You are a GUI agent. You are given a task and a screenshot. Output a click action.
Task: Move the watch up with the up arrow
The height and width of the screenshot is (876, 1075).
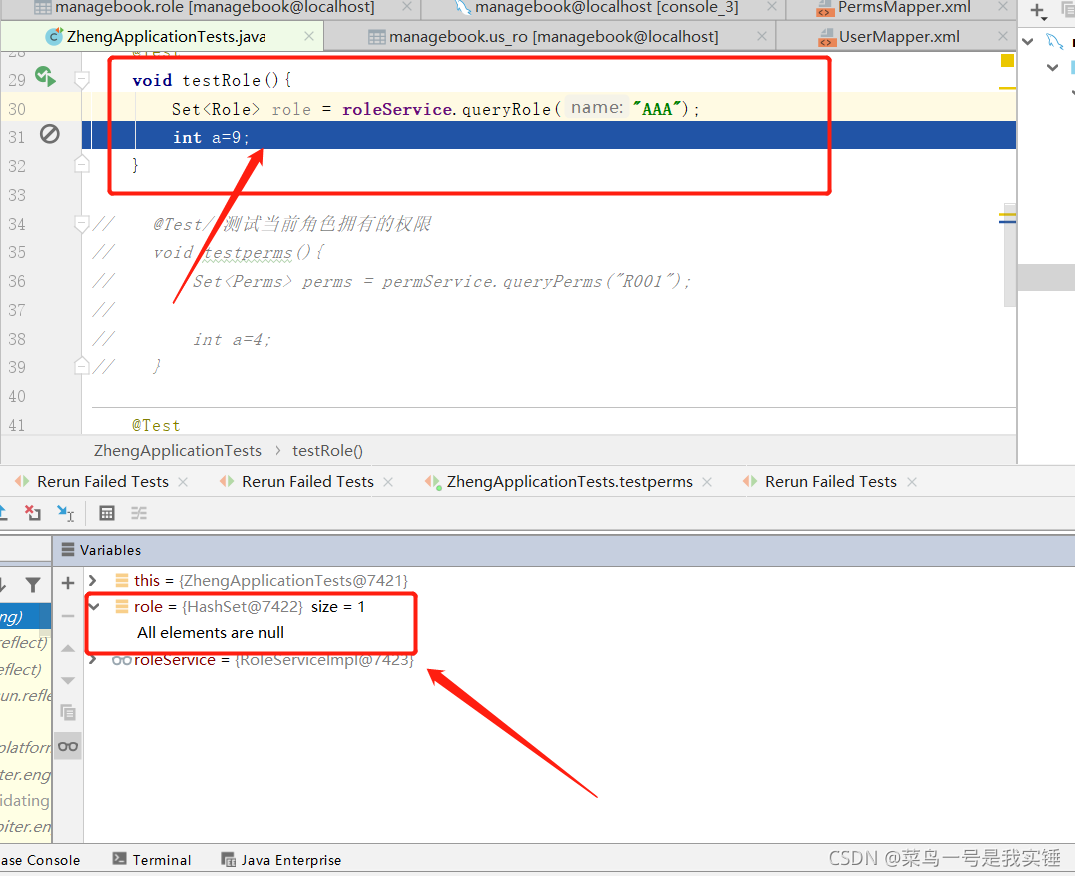click(68, 648)
